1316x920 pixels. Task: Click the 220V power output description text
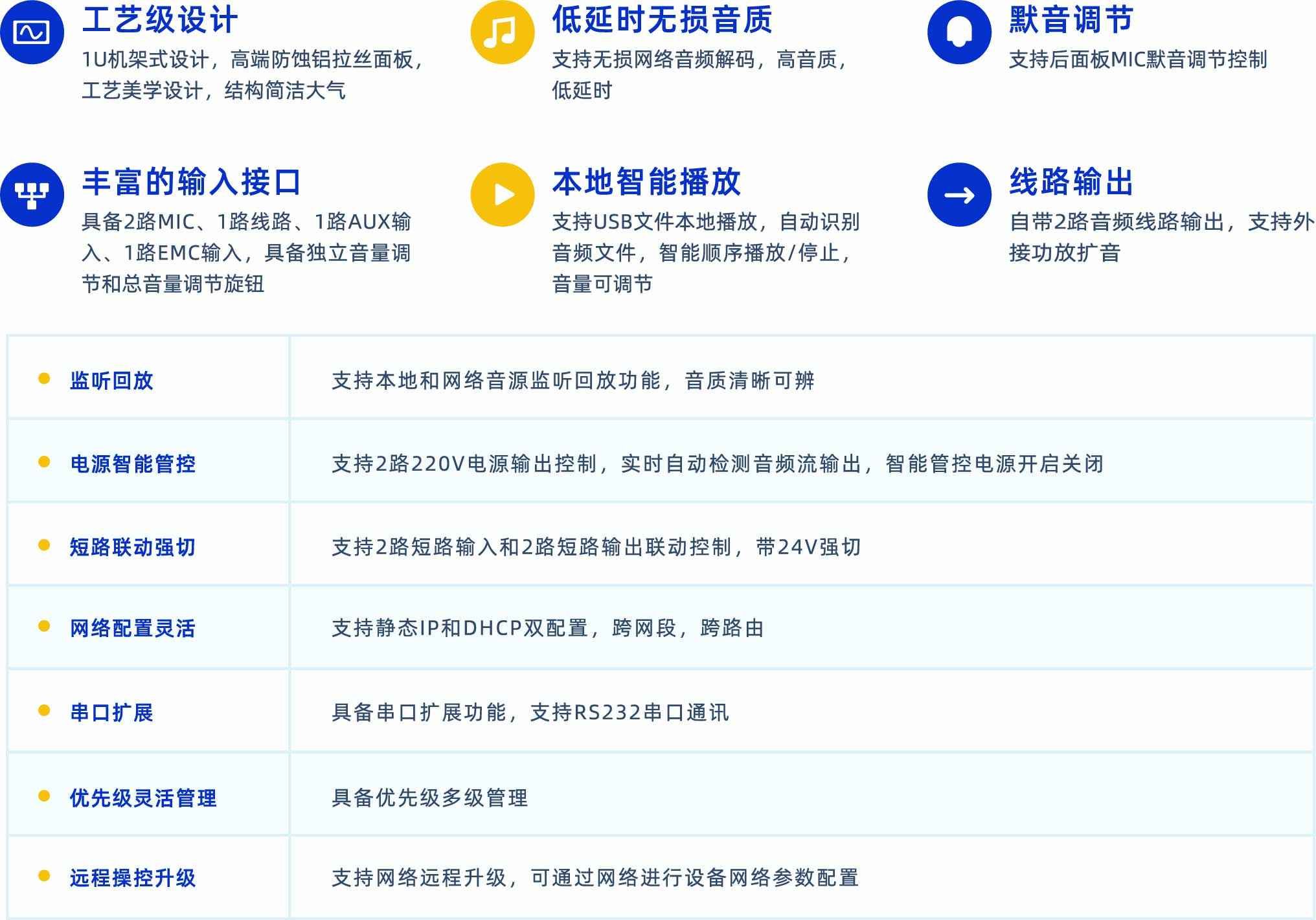(717, 464)
